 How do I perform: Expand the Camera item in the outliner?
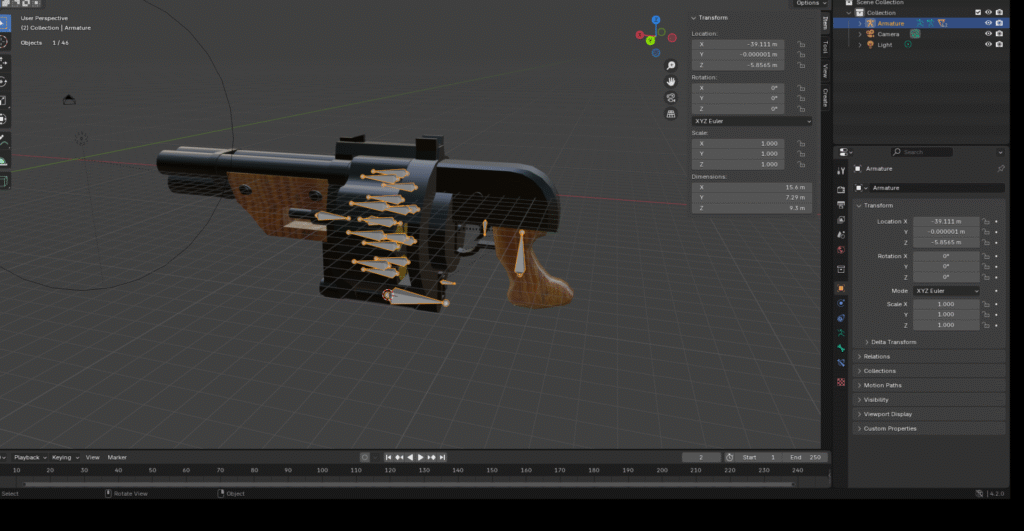point(859,34)
